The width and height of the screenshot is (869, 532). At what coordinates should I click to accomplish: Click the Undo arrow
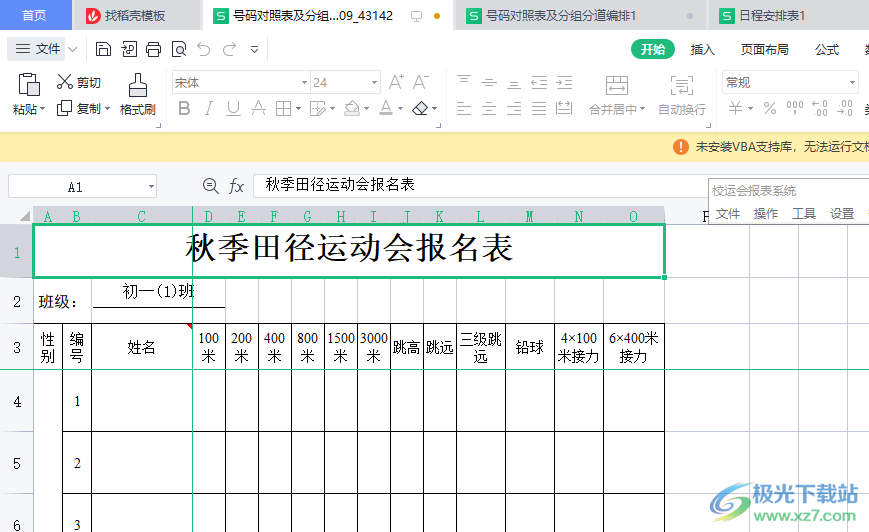click(204, 49)
